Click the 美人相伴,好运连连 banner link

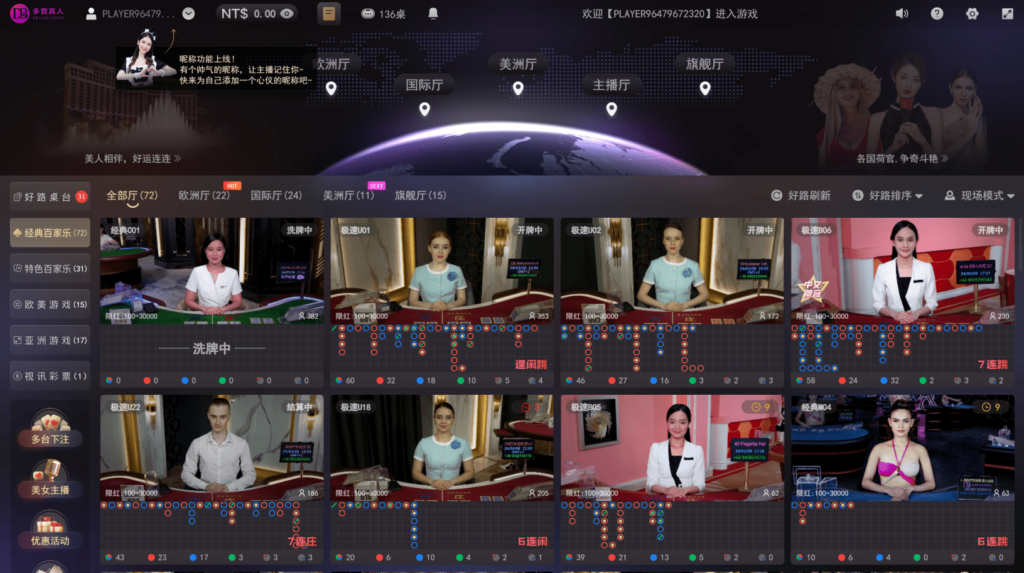pos(132,158)
